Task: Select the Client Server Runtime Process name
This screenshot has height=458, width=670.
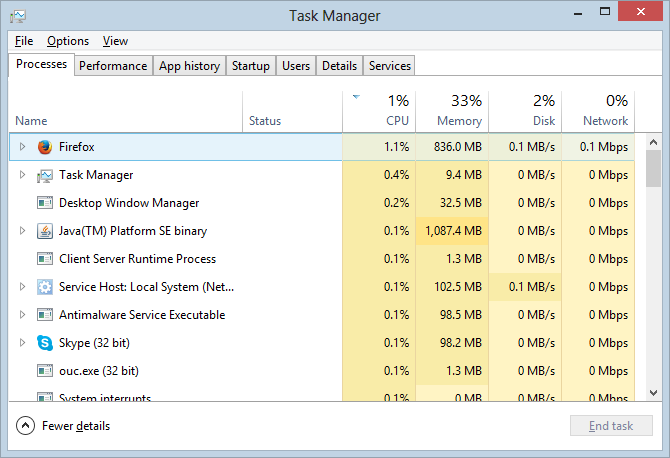Action: pos(138,259)
